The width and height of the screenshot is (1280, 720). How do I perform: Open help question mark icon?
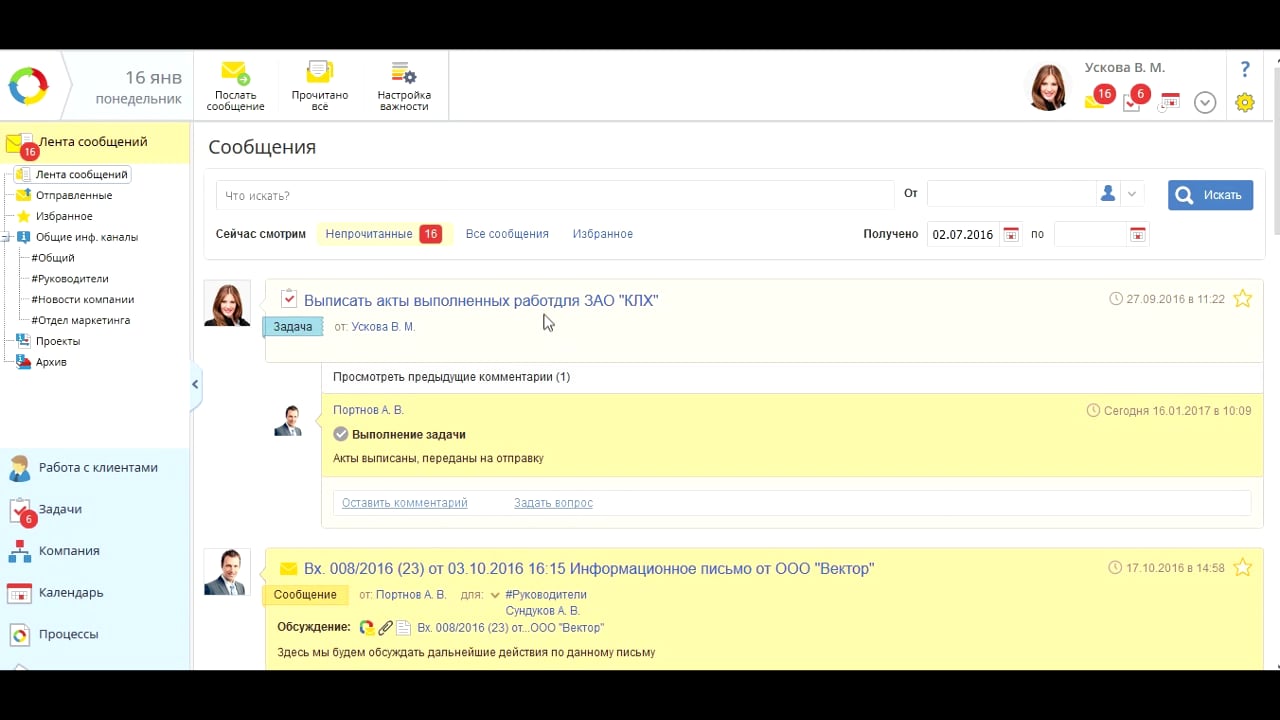tap(1245, 70)
